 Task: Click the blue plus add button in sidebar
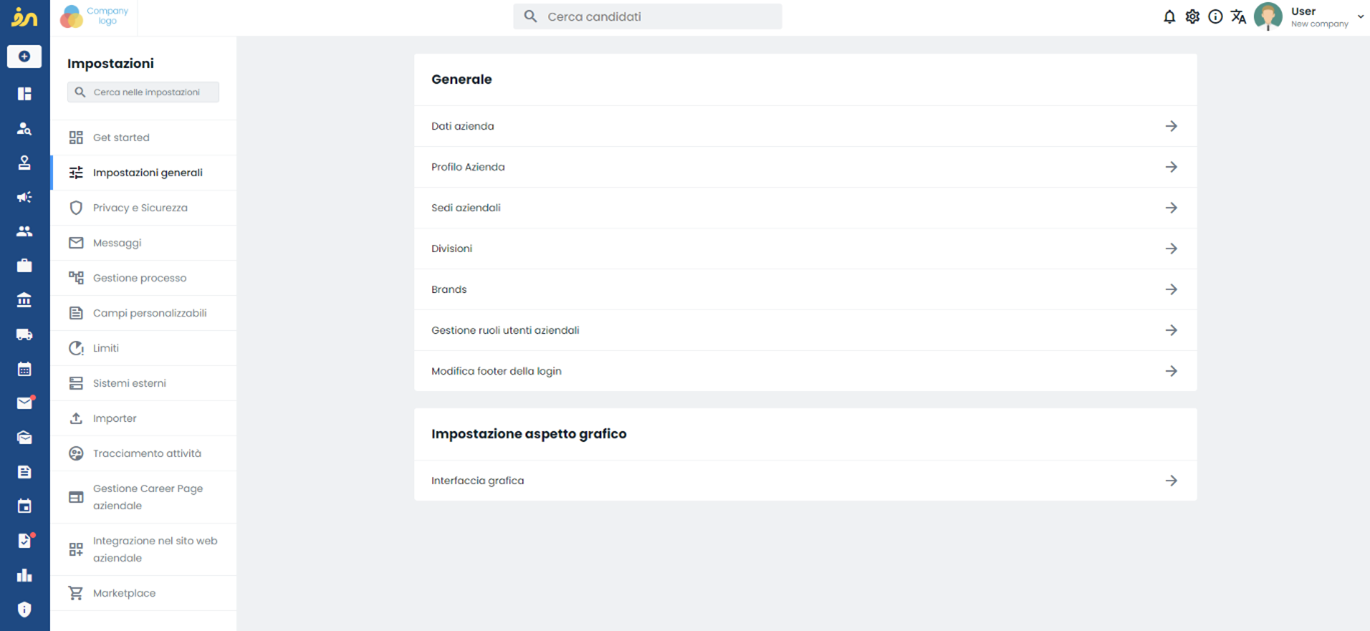pos(24,57)
